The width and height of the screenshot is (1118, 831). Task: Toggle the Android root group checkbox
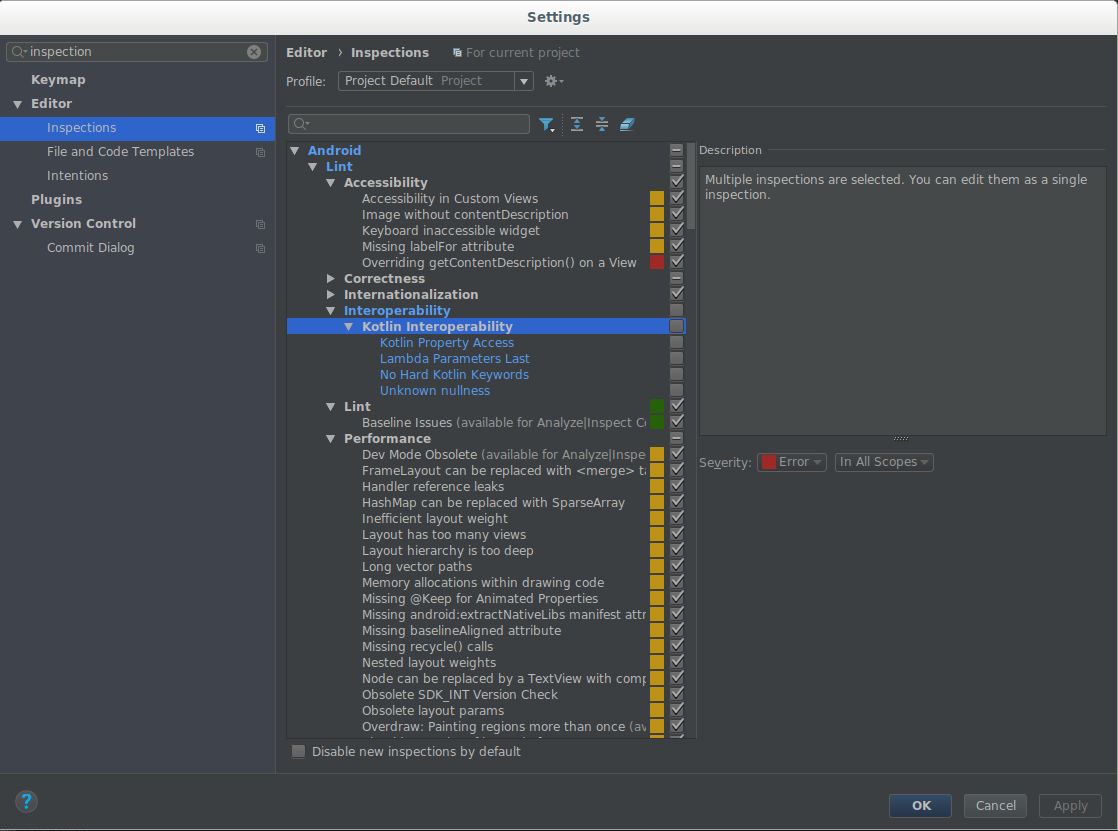[x=677, y=150]
